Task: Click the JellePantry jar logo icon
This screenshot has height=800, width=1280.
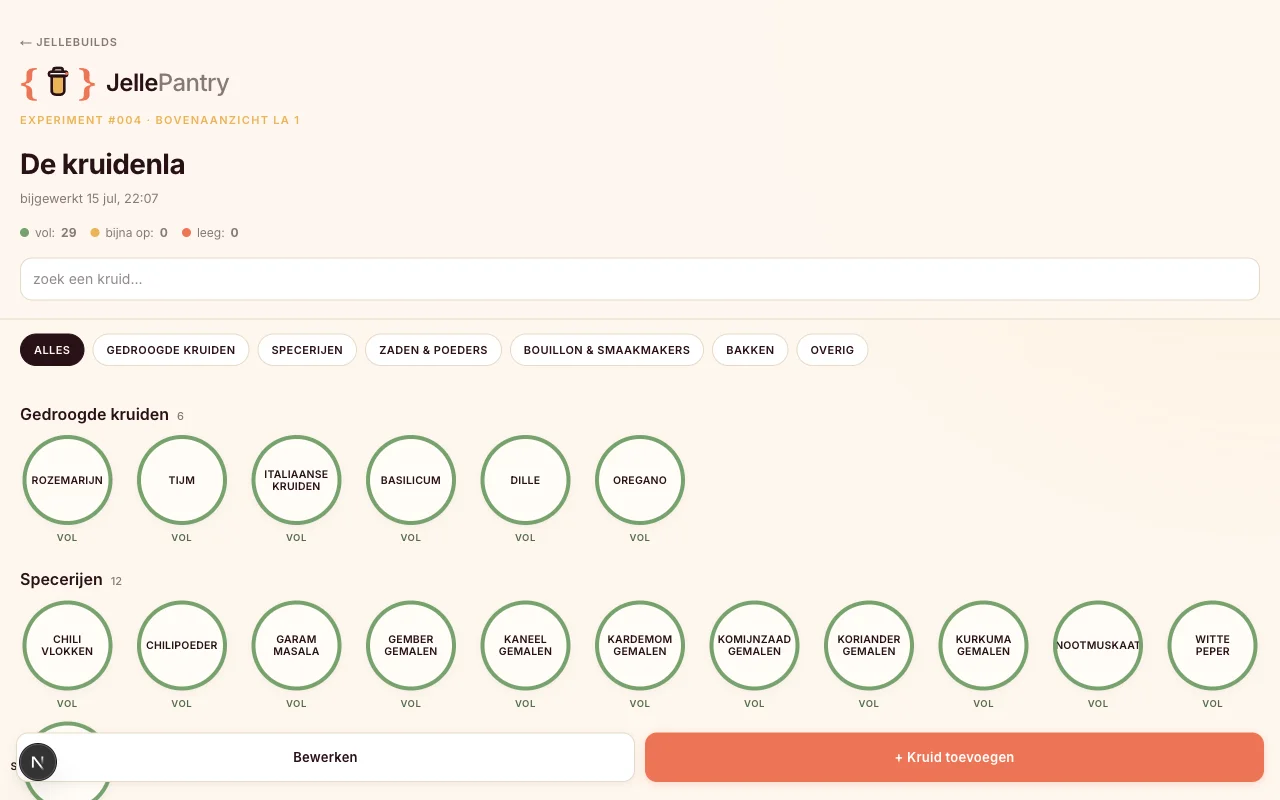Action: point(58,83)
